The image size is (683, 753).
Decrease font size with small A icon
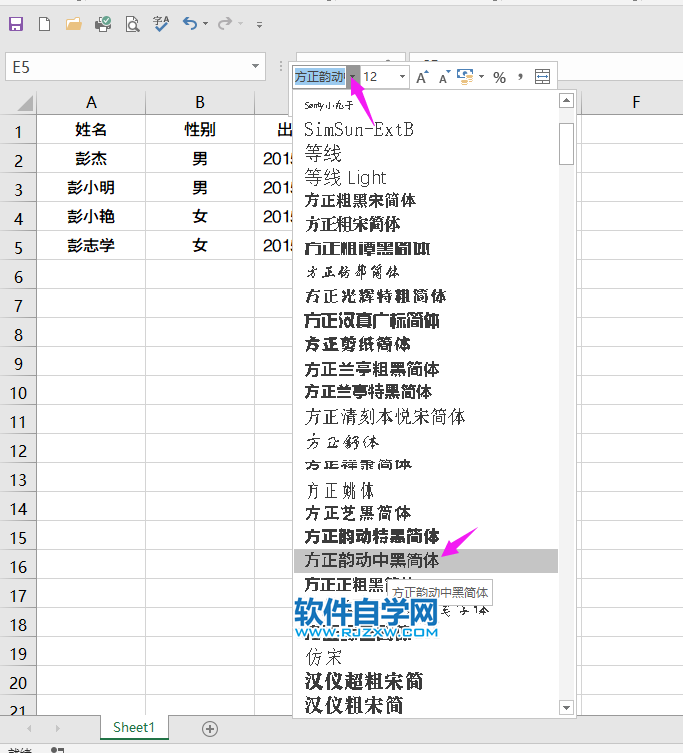coord(444,77)
